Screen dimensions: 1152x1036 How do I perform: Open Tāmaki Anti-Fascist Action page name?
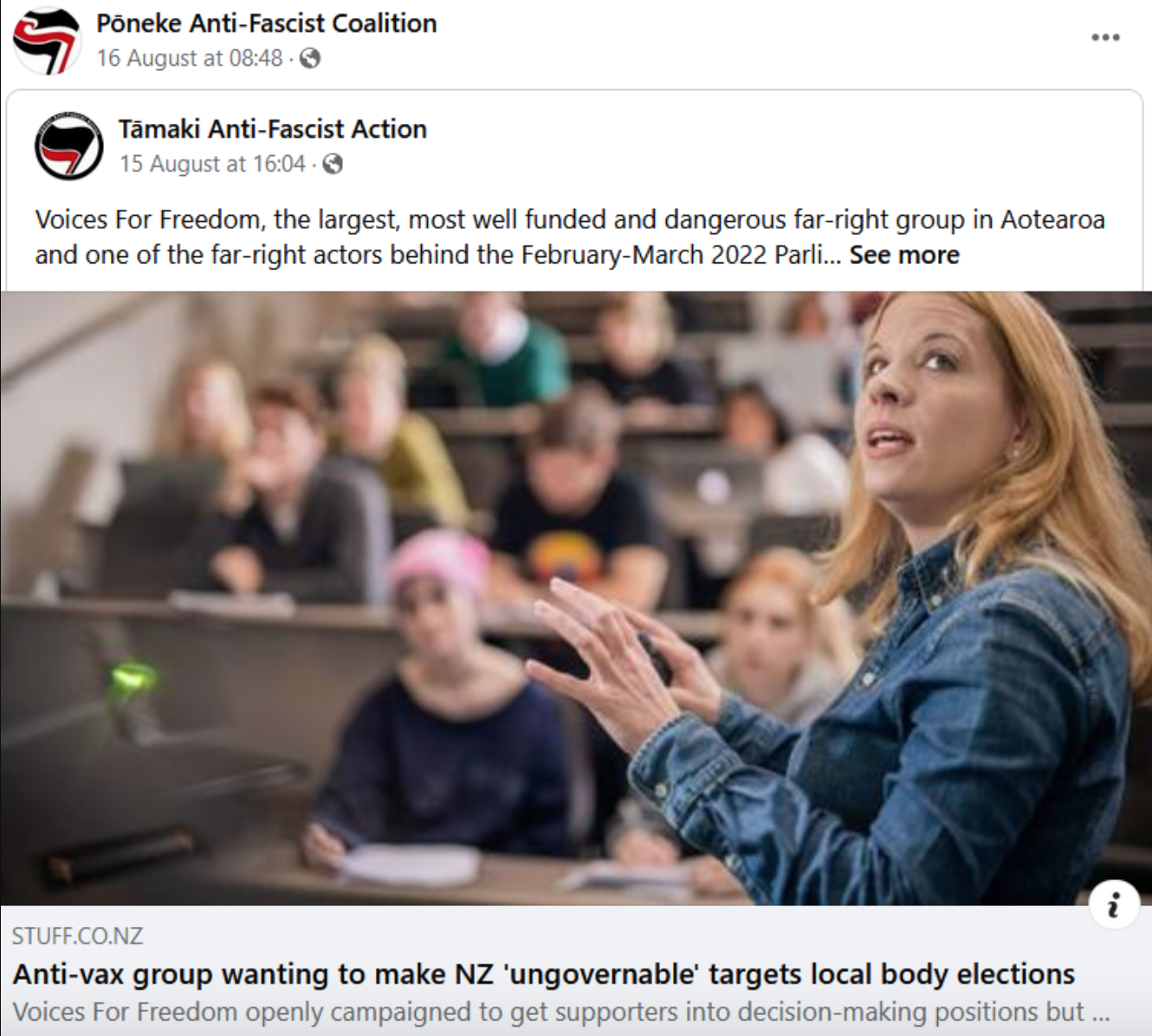[273, 129]
